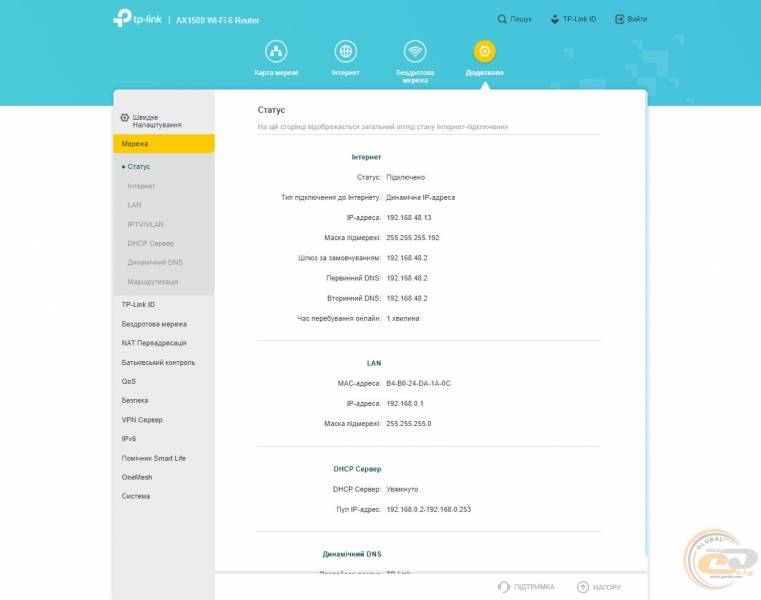Click the 1 хвилина online time

(403, 318)
